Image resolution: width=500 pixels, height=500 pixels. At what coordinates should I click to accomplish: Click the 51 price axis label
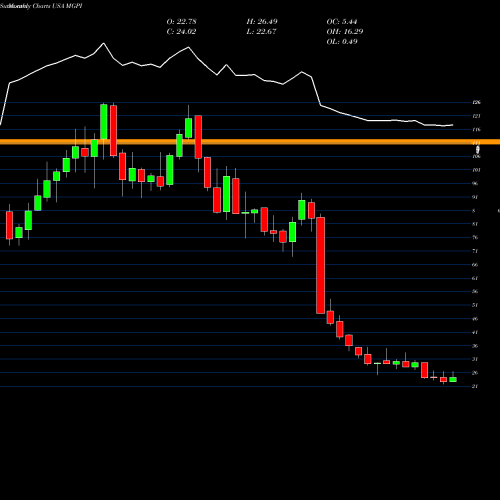pos(475,305)
